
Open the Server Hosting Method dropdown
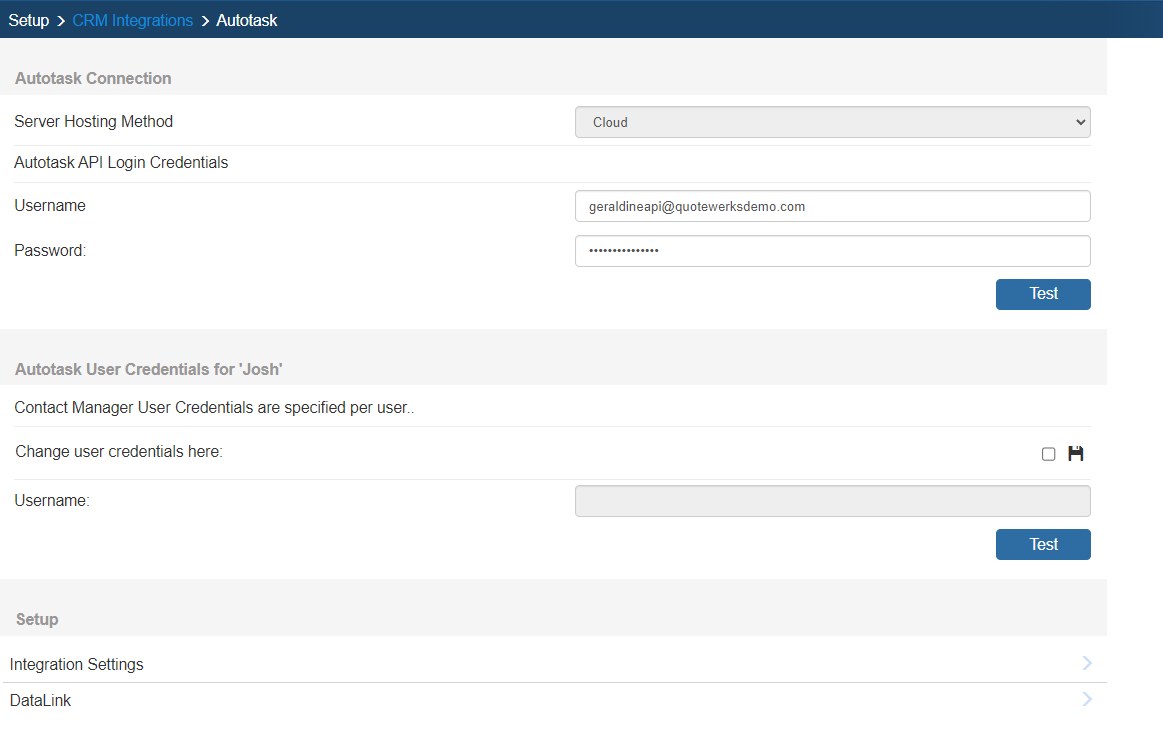click(832, 122)
